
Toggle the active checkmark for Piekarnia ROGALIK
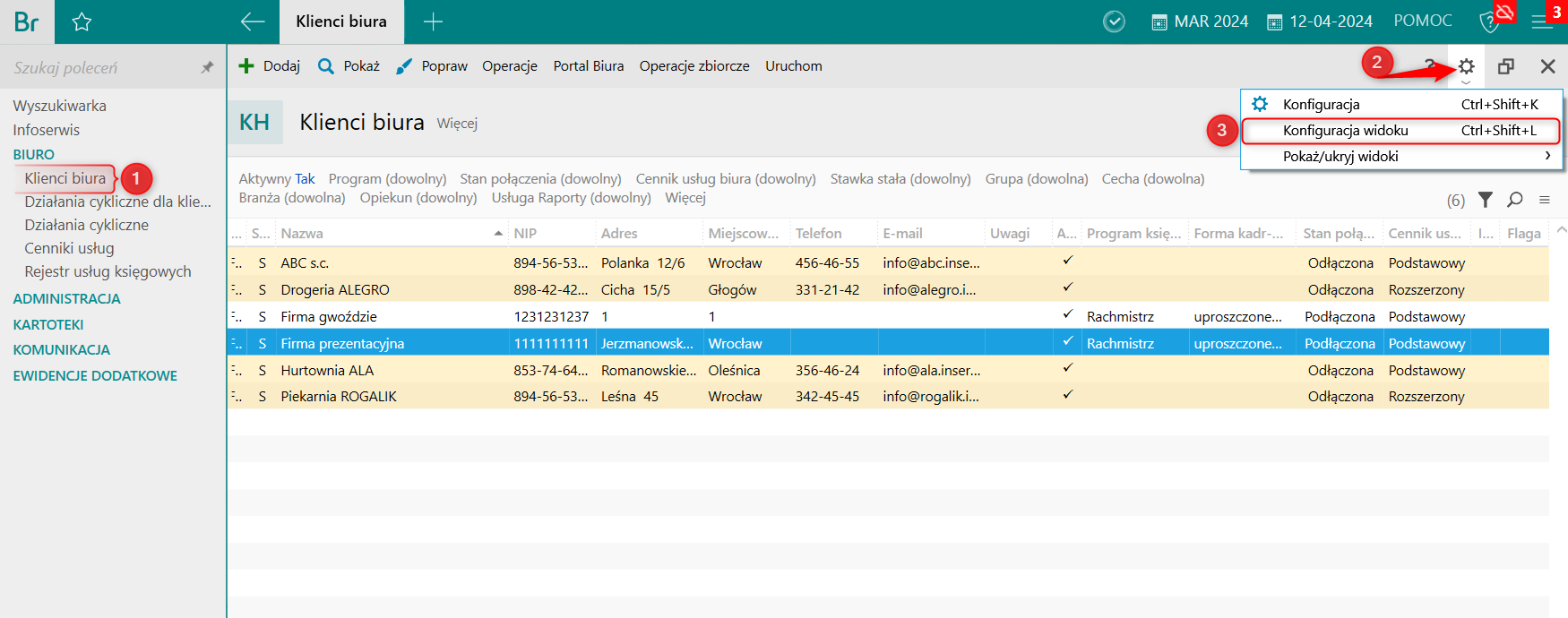pyautogui.click(x=1067, y=395)
